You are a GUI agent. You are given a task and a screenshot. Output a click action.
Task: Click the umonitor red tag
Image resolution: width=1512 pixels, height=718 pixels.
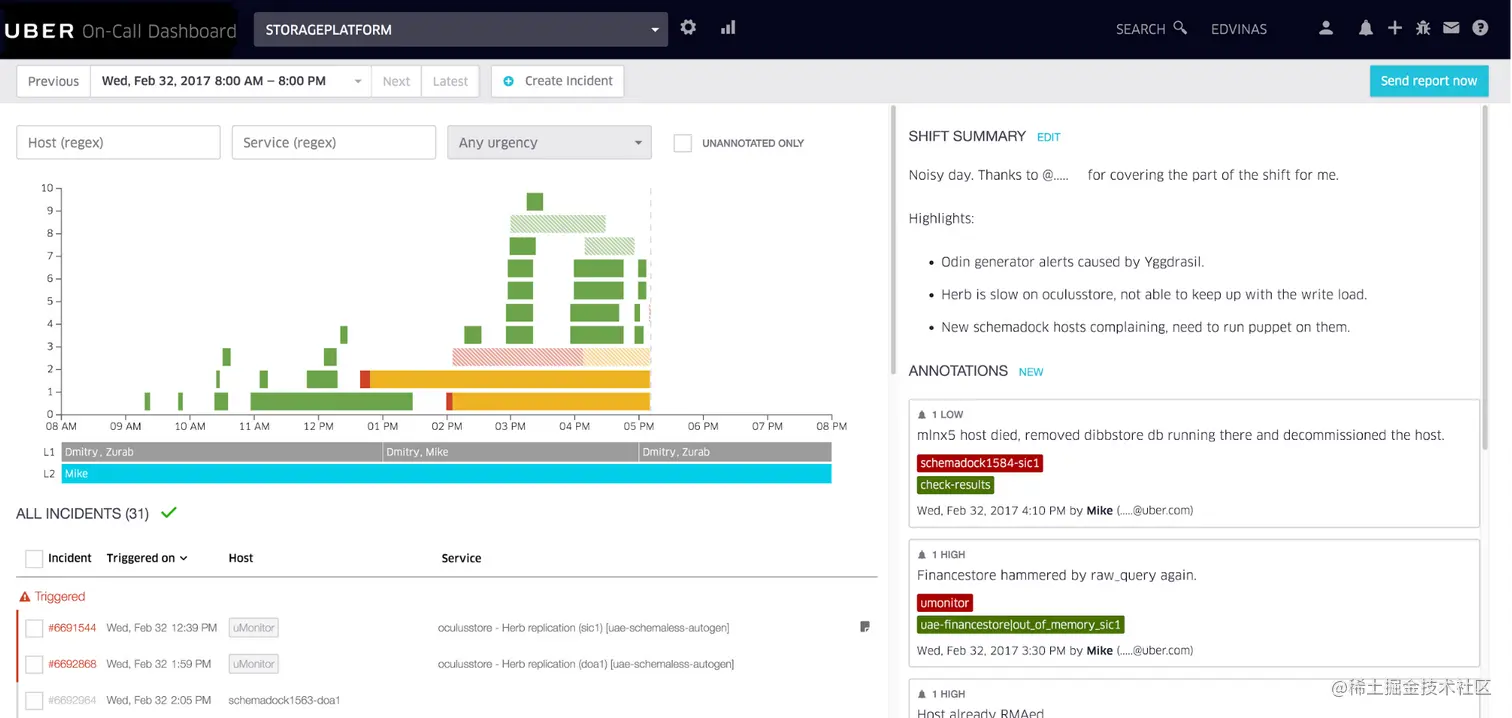(x=945, y=603)
